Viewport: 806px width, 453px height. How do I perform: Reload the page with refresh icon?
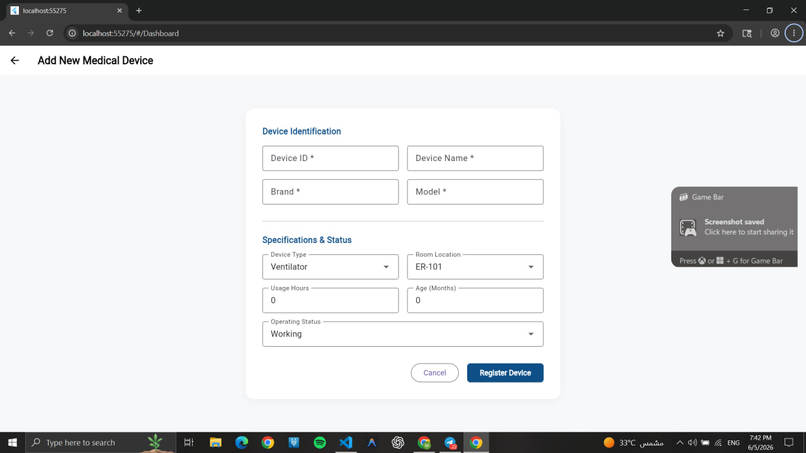pos(50,33)
